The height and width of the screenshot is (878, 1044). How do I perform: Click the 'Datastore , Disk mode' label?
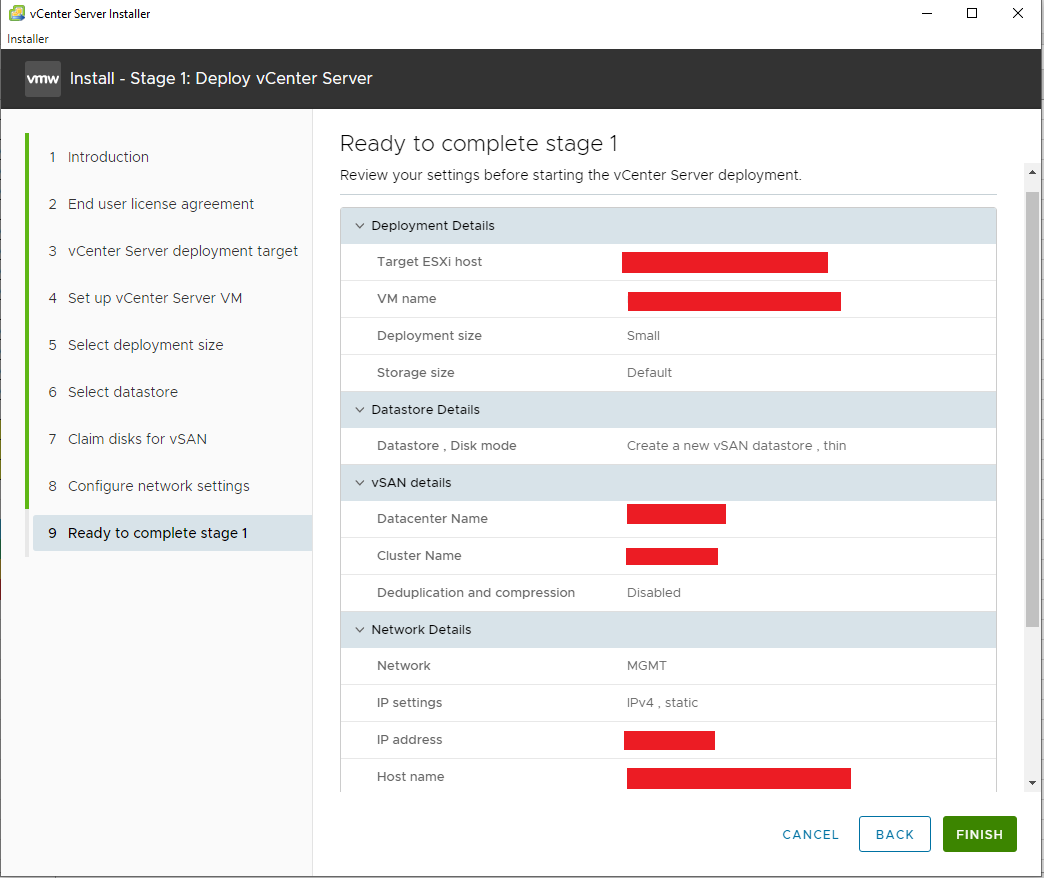click(447, 446)
